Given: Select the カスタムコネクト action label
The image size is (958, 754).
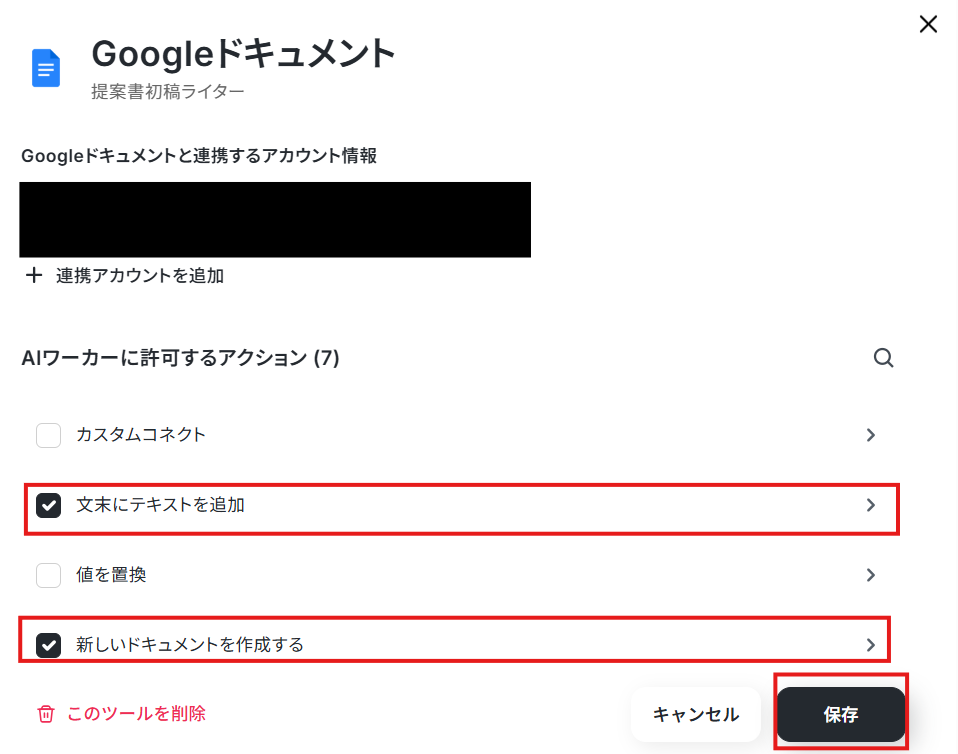Looking at the screenshot, I should tap(141, 435).
